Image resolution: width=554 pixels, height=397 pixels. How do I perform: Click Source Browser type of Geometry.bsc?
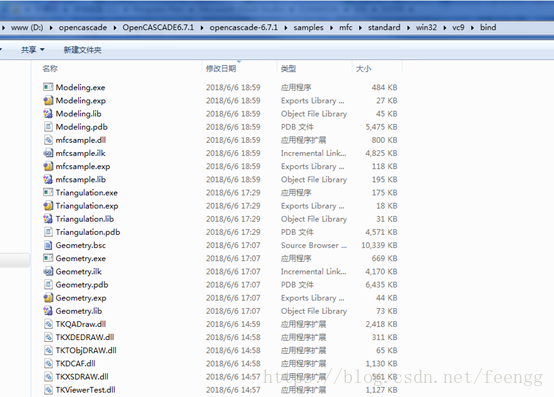point(314,245)
